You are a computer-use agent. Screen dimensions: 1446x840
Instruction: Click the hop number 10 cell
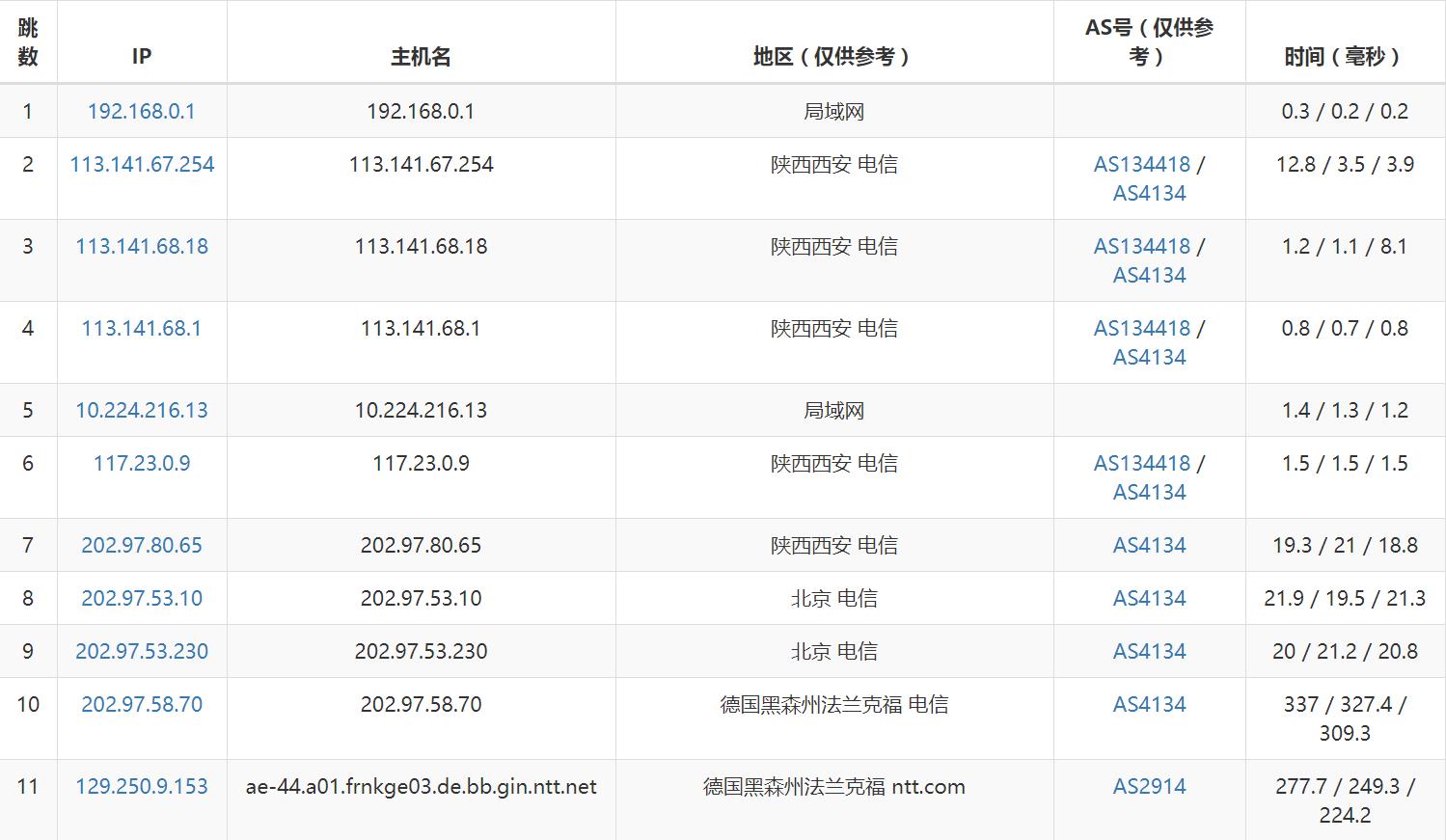coord(28,718)
